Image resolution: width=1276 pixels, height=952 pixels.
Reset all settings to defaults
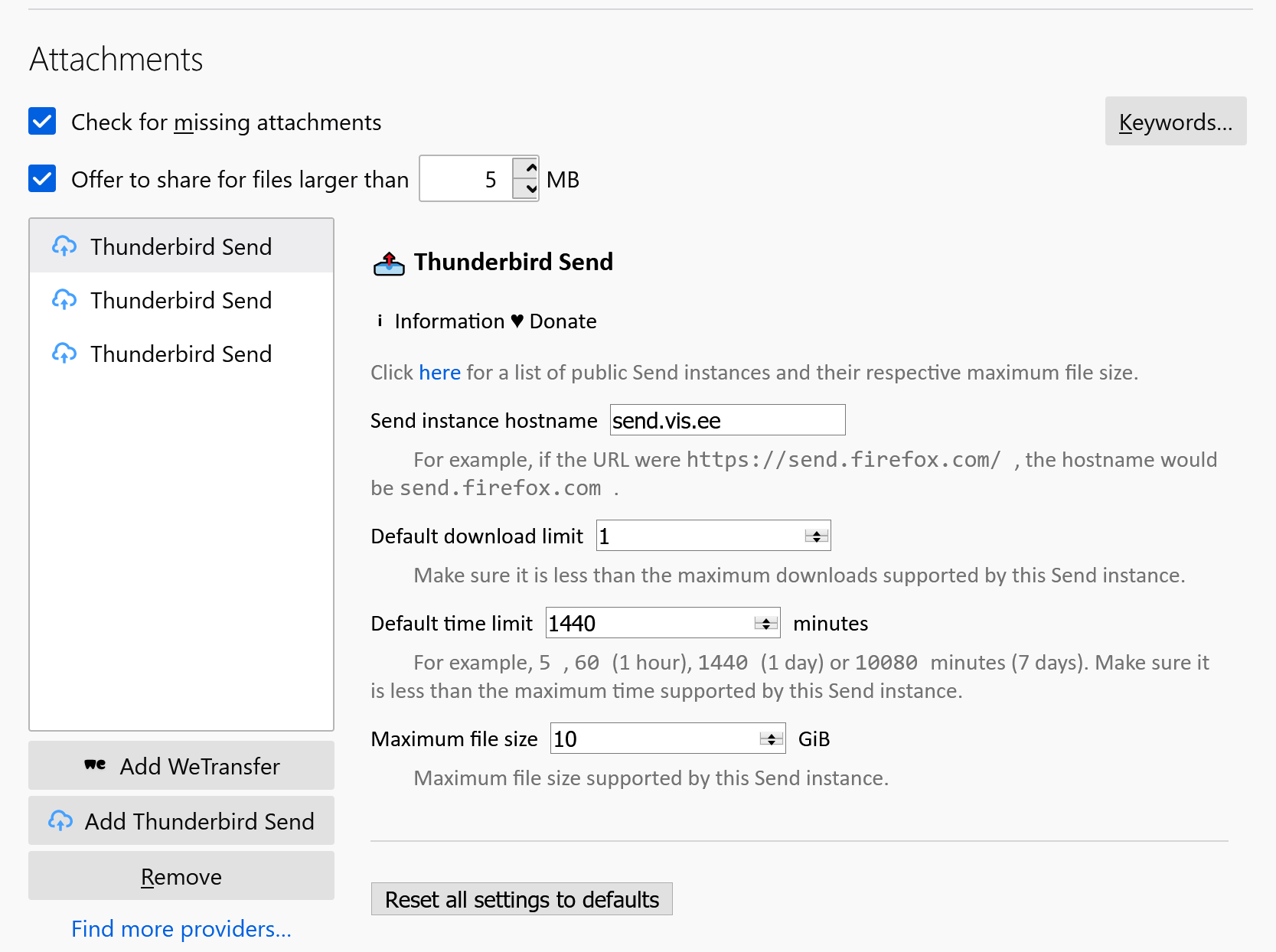(522, 899)
